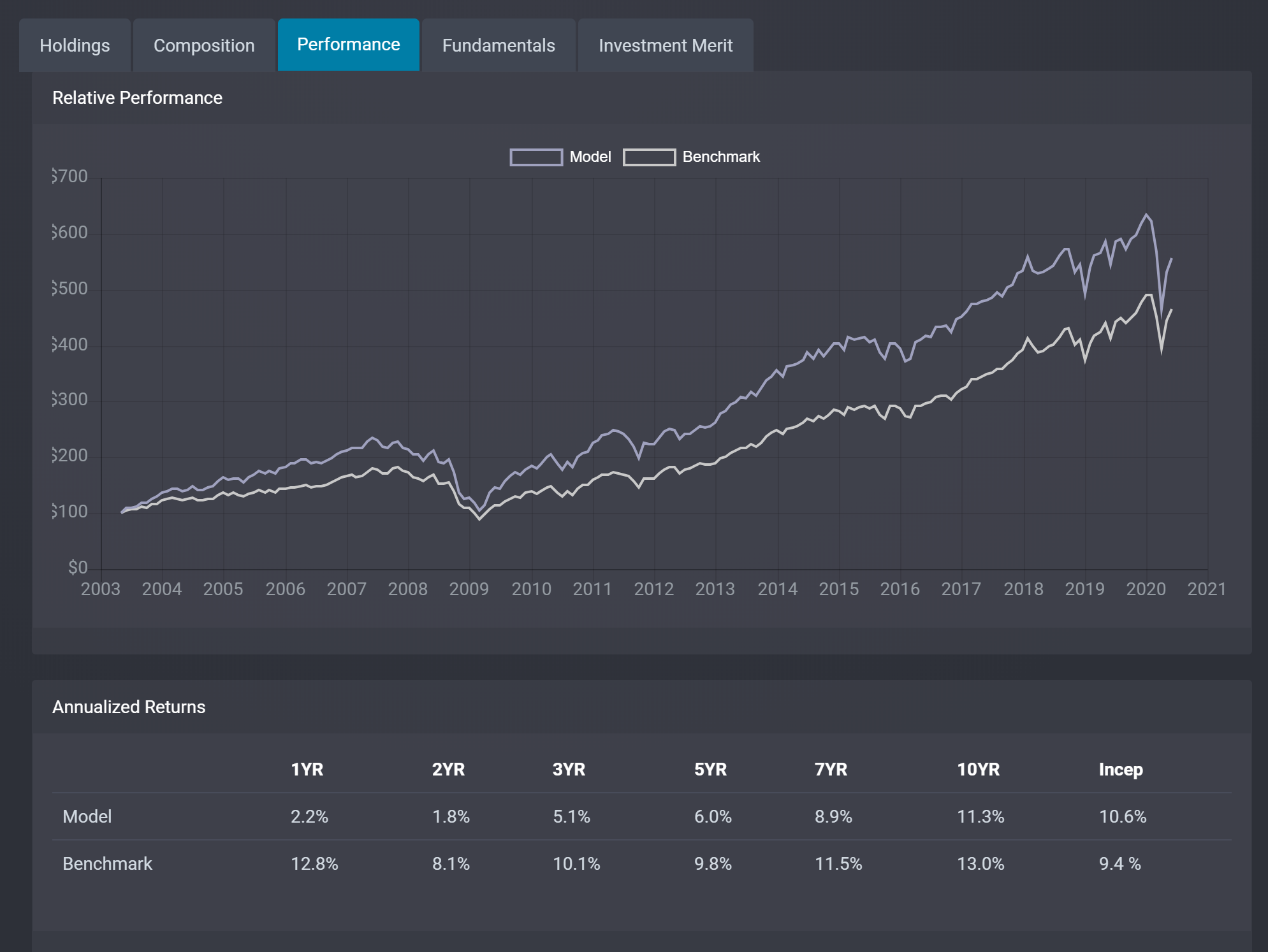Click the Model line peak near 2020
Viewport: 1268px width, 952px height.
tap(1146, 215)
